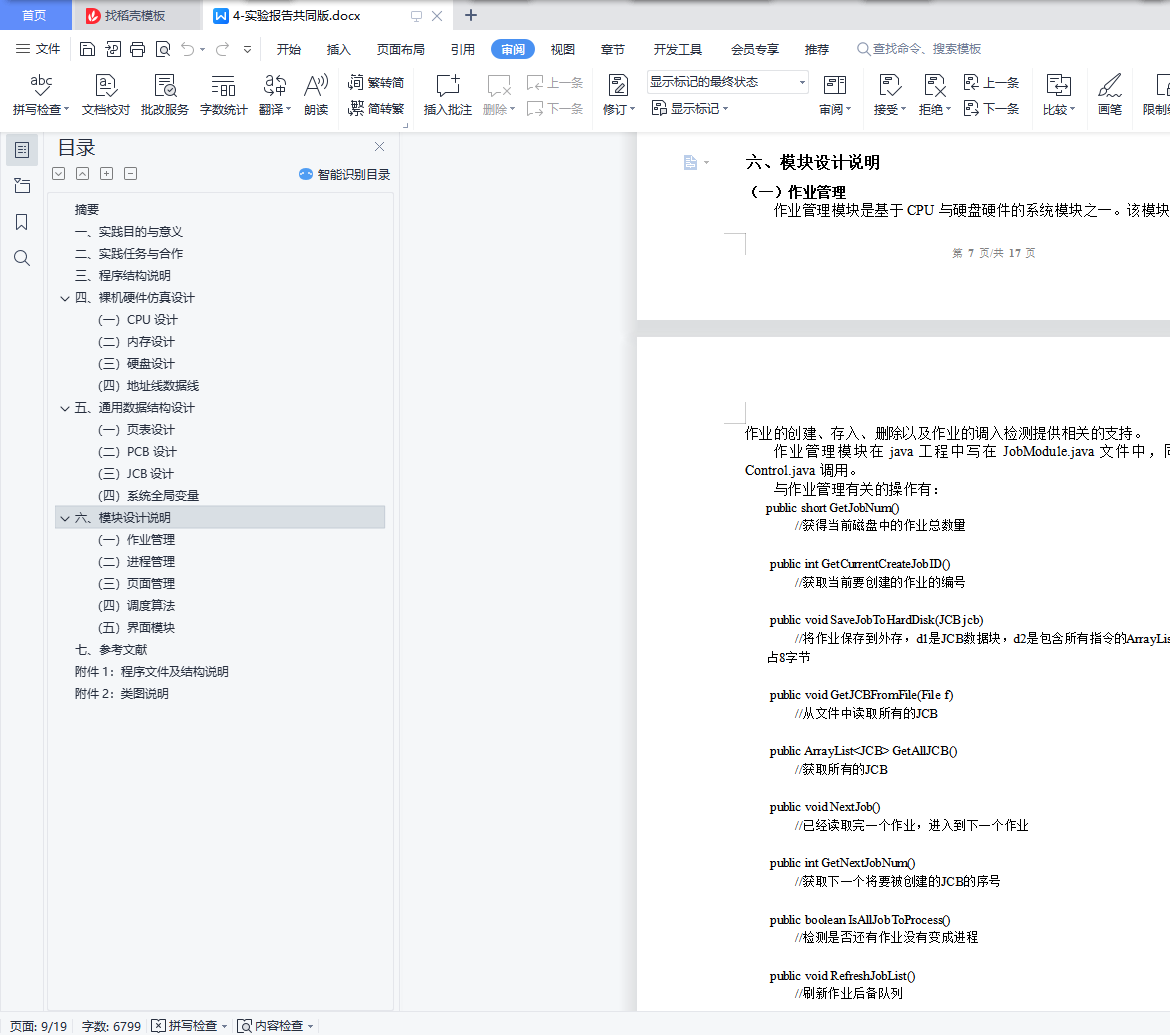Open the 翻译 dropdown arrow
This screenshot has width=1170, height=1035.
(288, 109)
